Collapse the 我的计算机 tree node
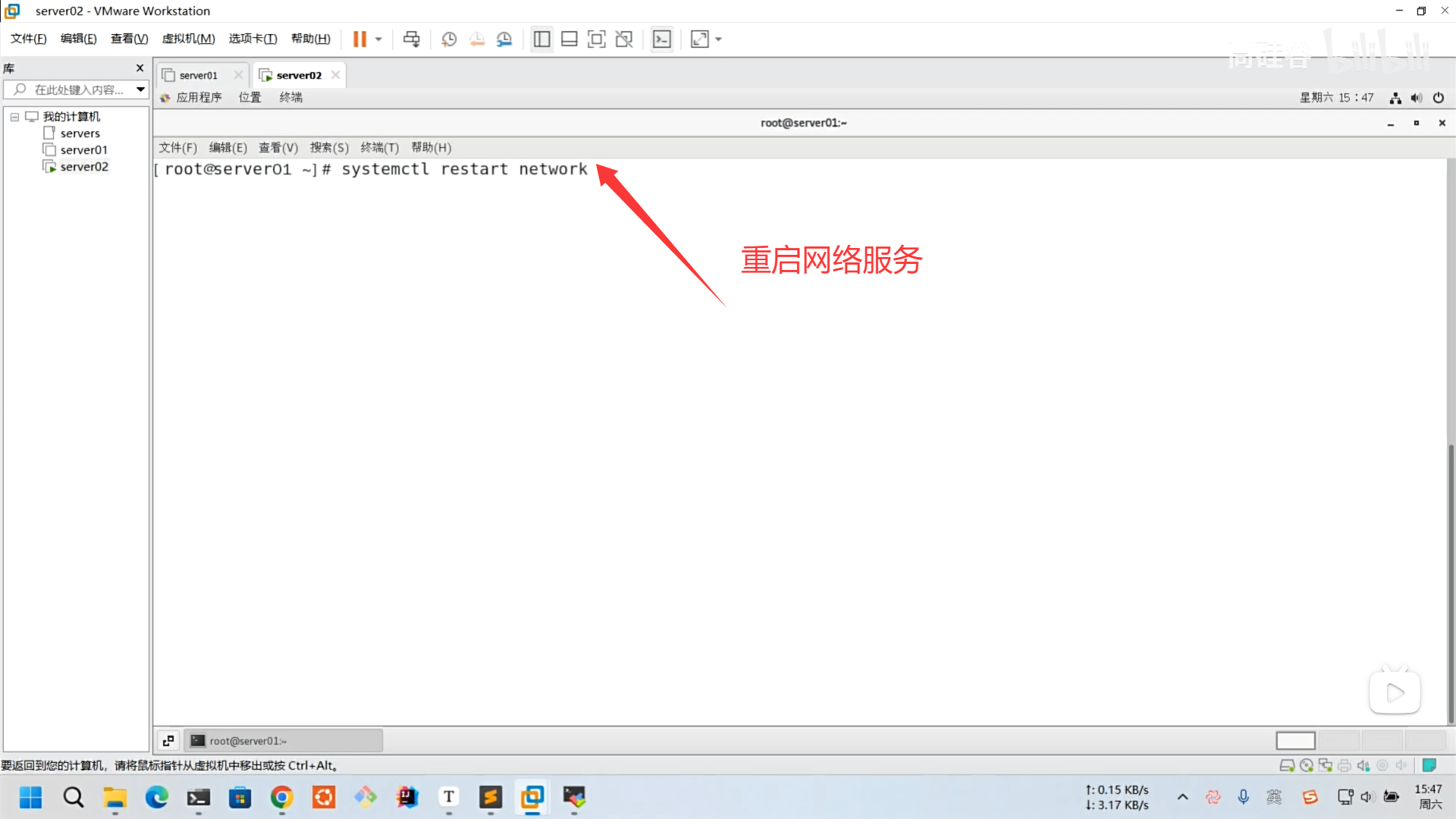Screen dimensions: 1456x819 14,117
